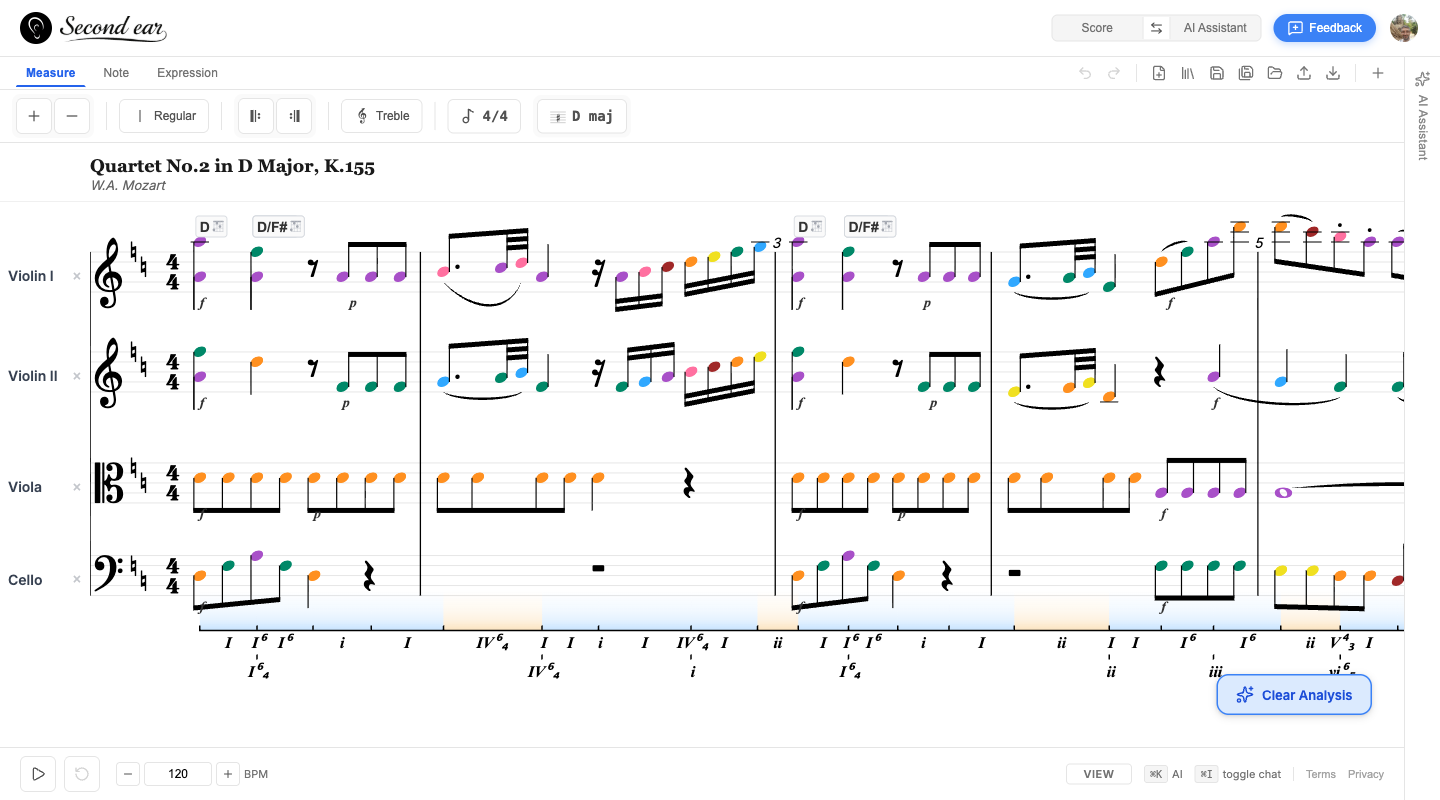Send Feedback via the blue button
The image size is (1440, 800).
pos(1324,28)
